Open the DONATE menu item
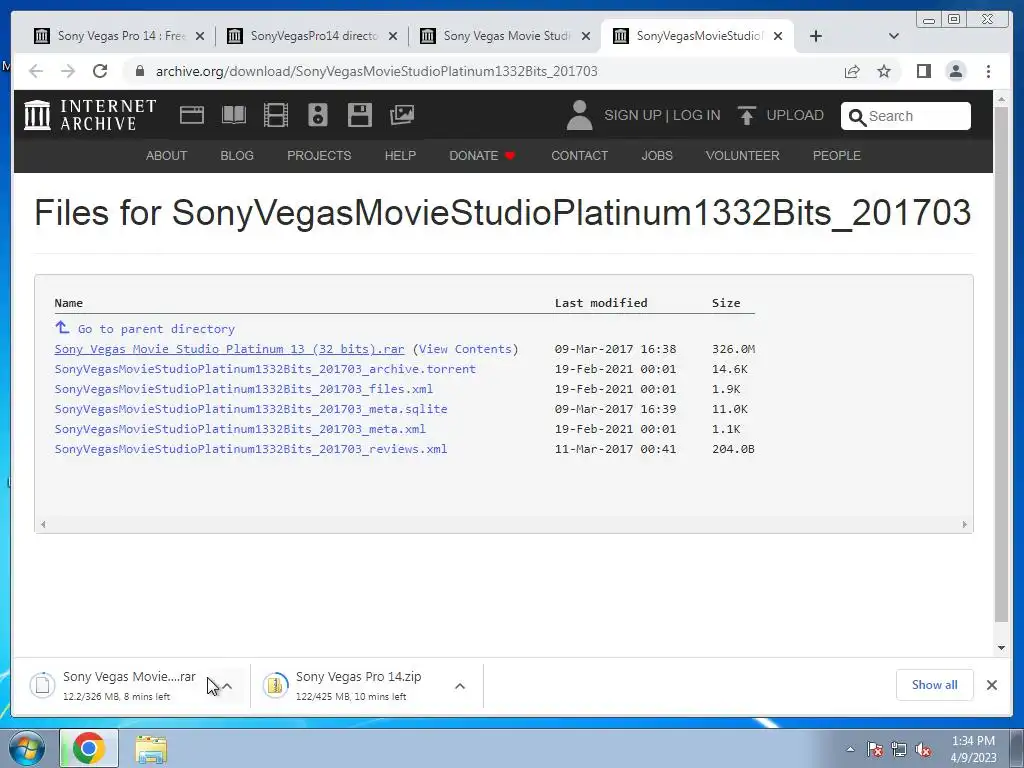 483,155
